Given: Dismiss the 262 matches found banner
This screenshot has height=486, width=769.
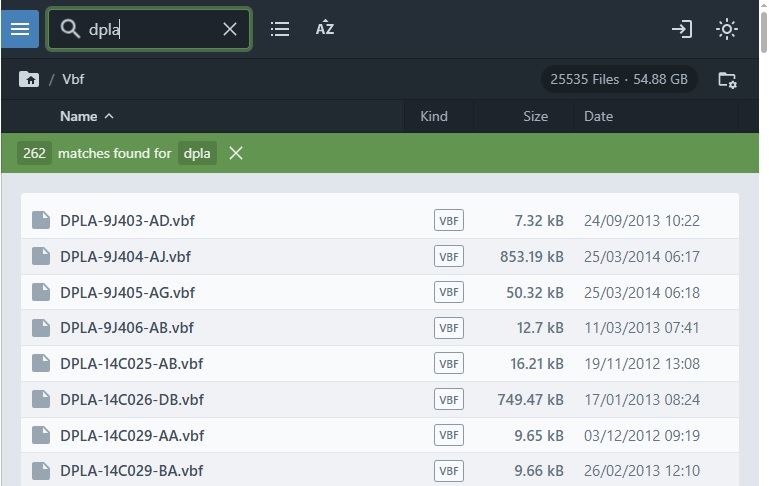Looking at the screenshot, I should coord(236,153).
